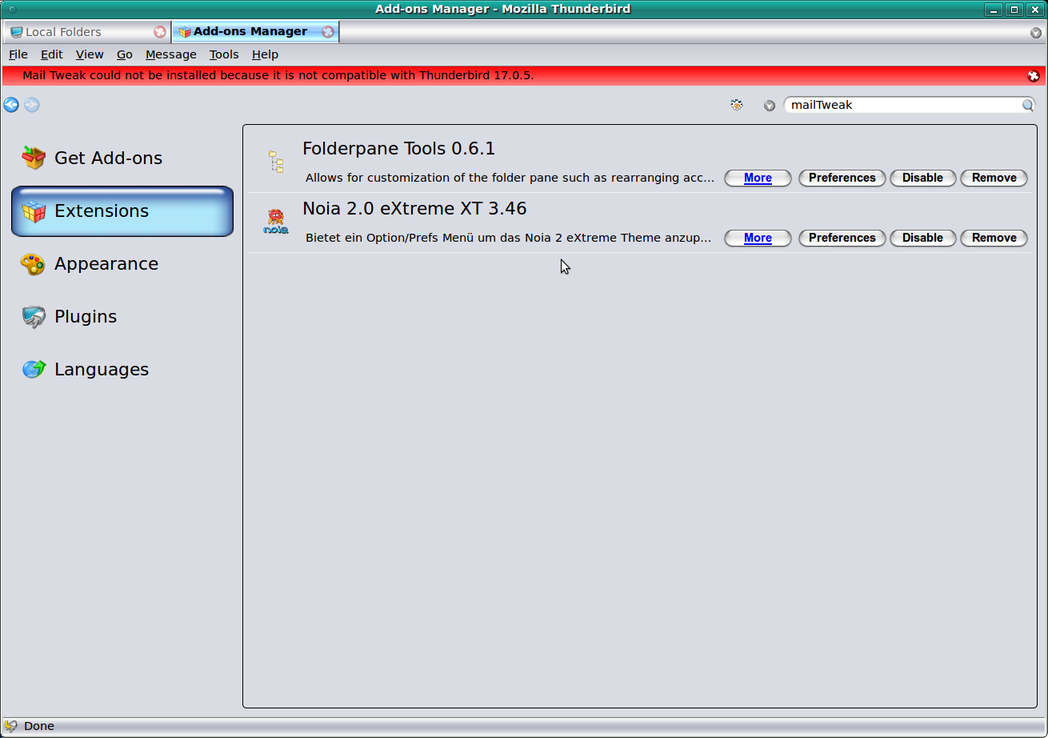Viewport: 1048px width, 738px height.
Task: Click the Languages globe icon
Action: [33, 369]
